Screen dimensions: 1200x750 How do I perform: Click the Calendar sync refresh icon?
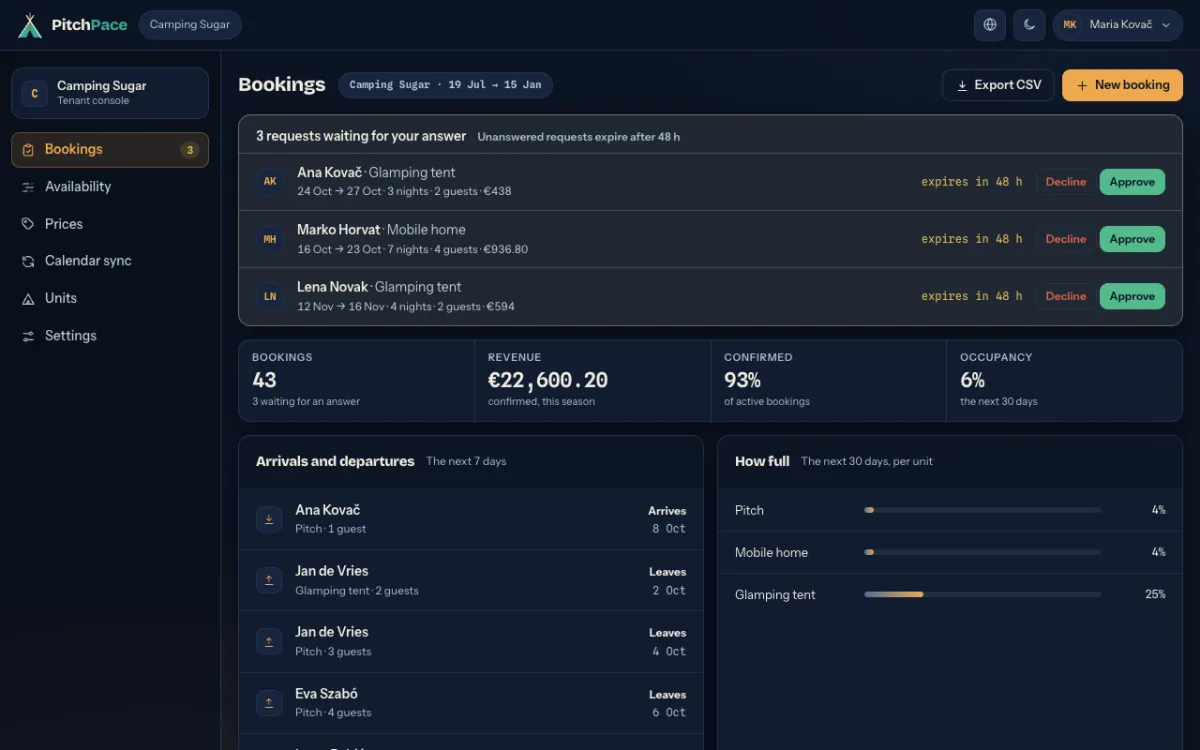(28, 261)
